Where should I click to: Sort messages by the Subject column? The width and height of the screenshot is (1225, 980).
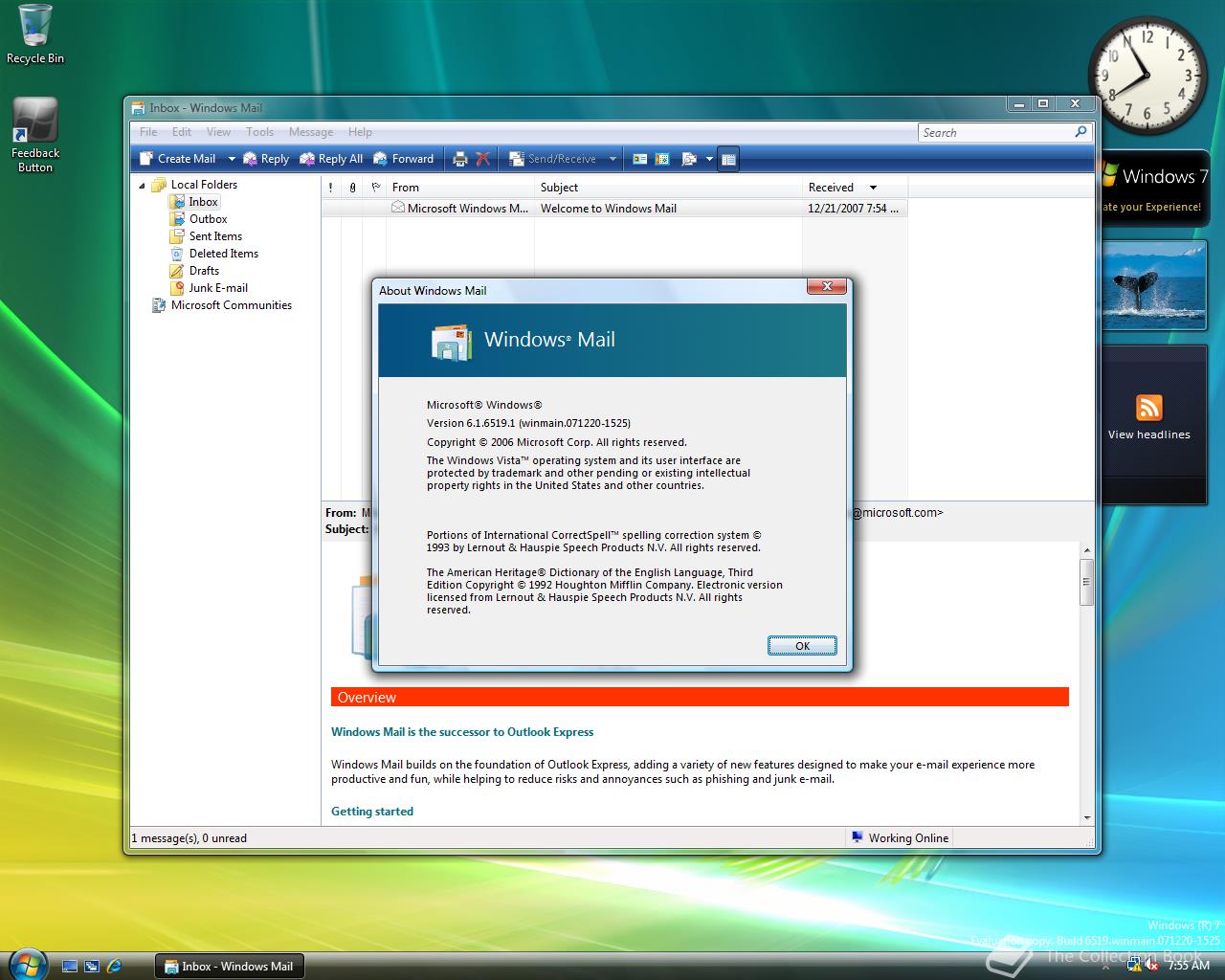point(669,188)
